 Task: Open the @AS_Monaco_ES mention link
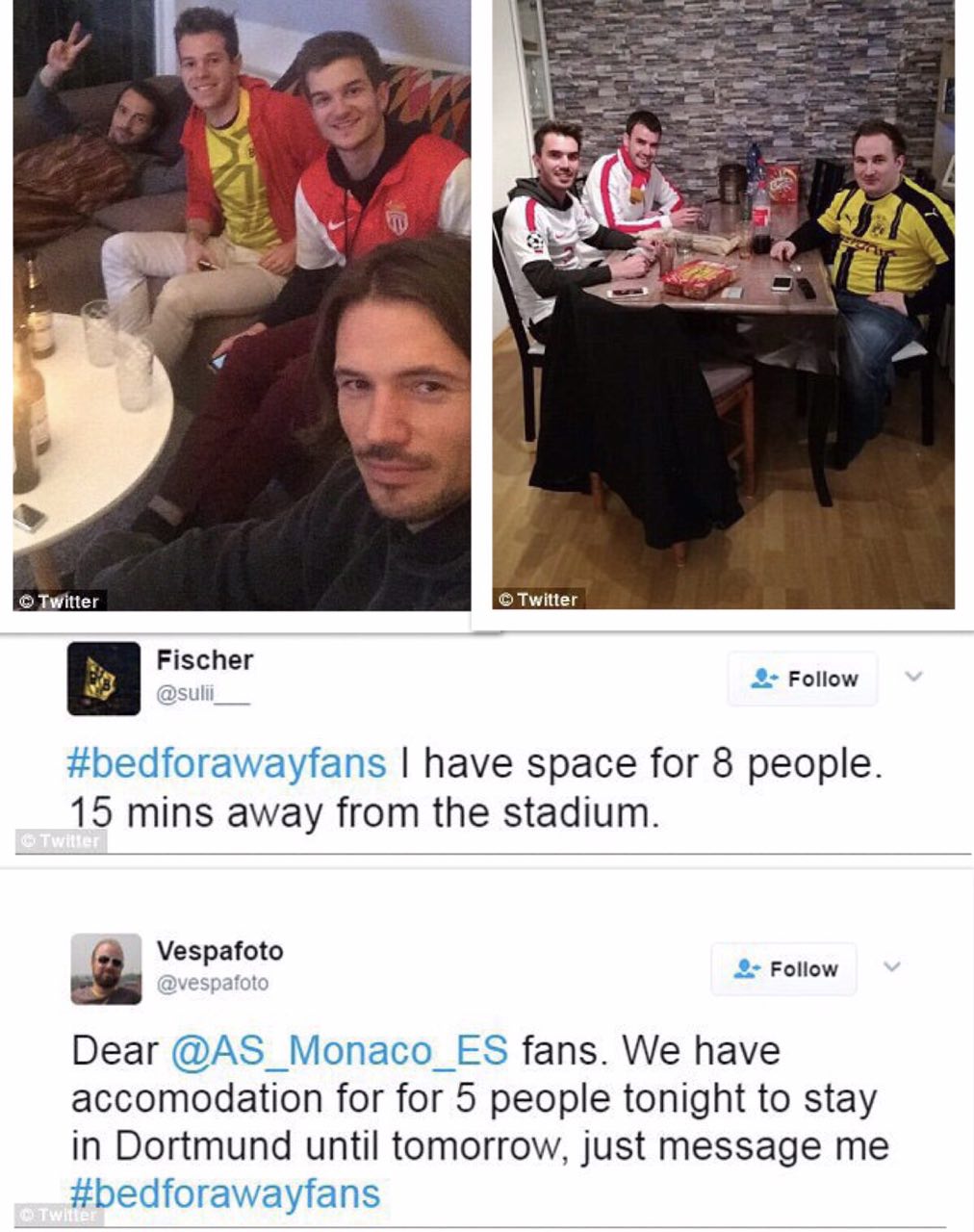click(340, 1050)
